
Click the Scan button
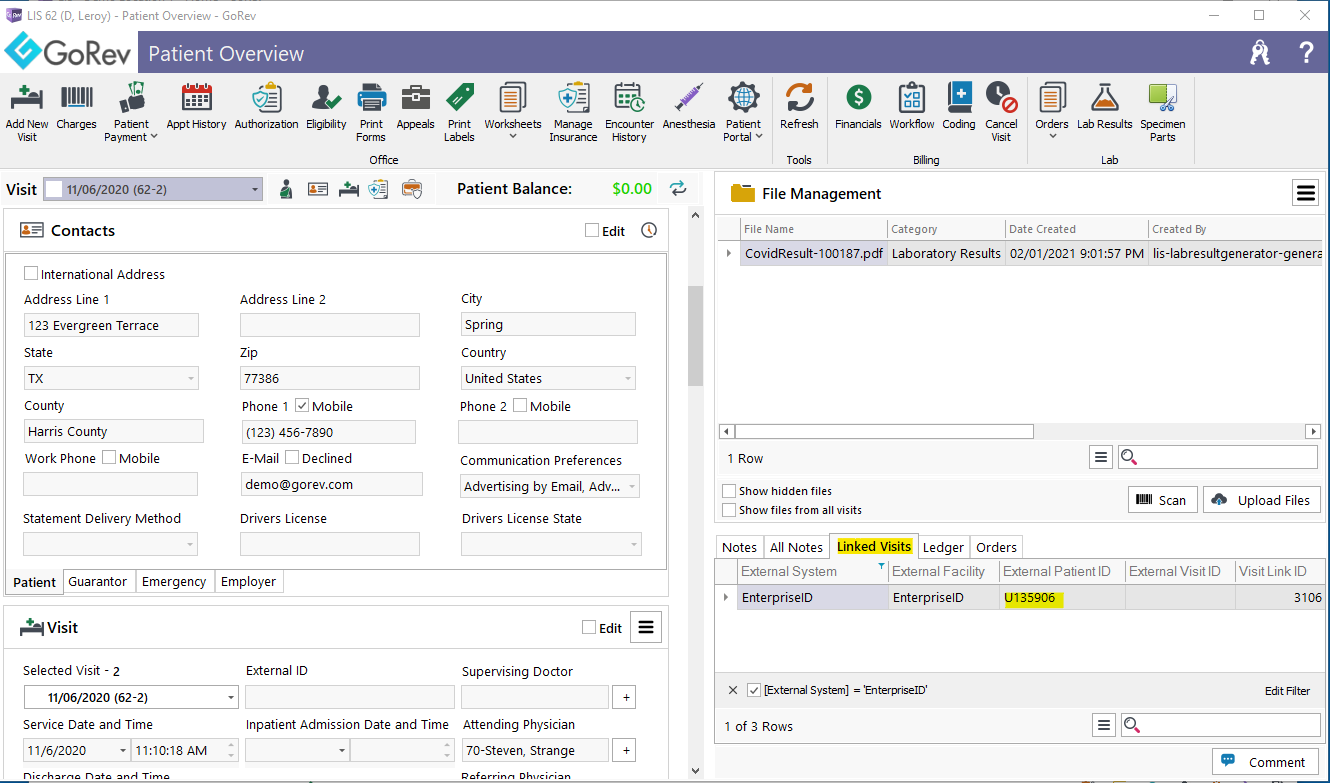tap(1162, 500)
